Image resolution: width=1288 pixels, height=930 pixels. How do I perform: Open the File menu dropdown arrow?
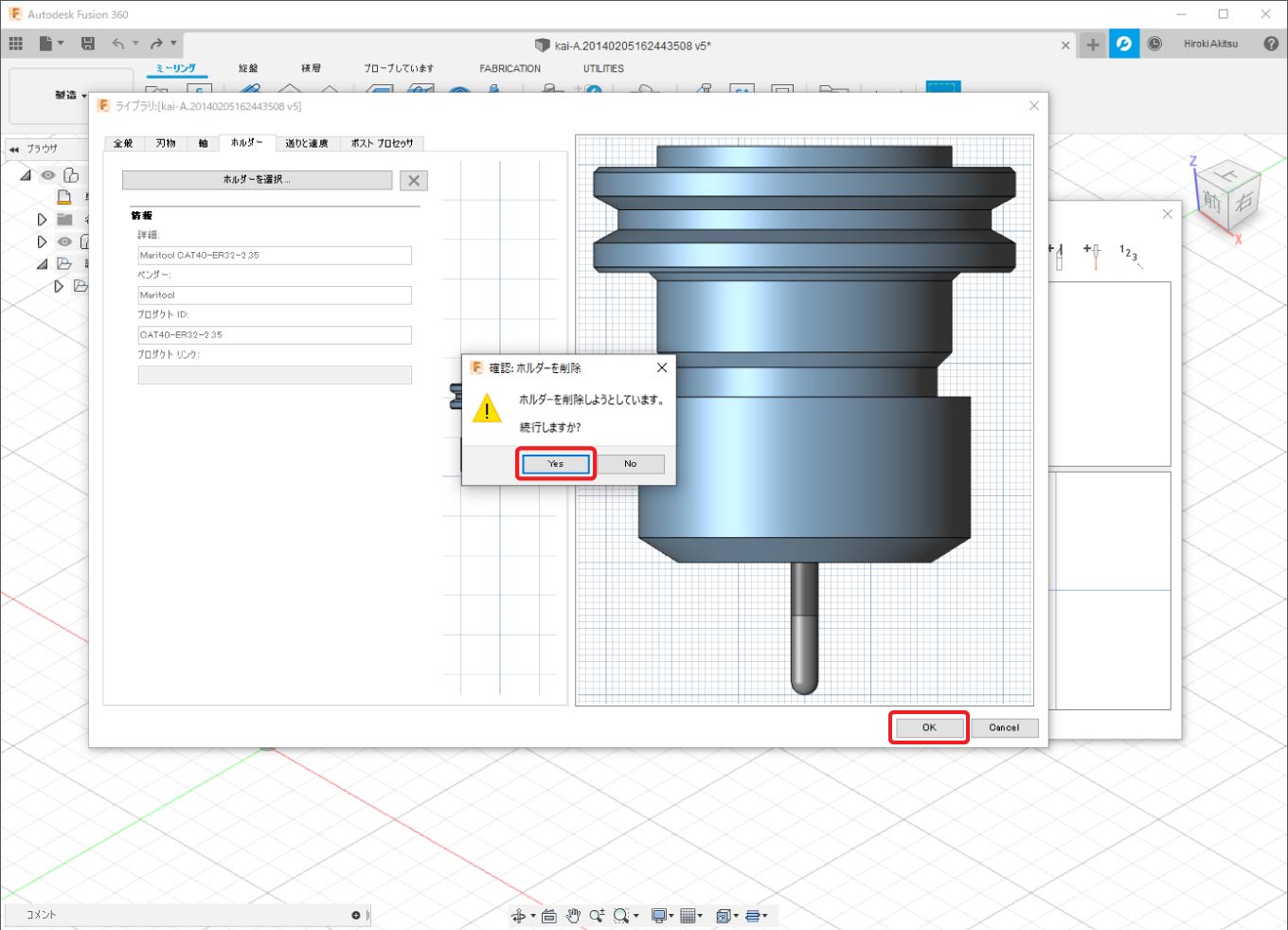(61, 44)
